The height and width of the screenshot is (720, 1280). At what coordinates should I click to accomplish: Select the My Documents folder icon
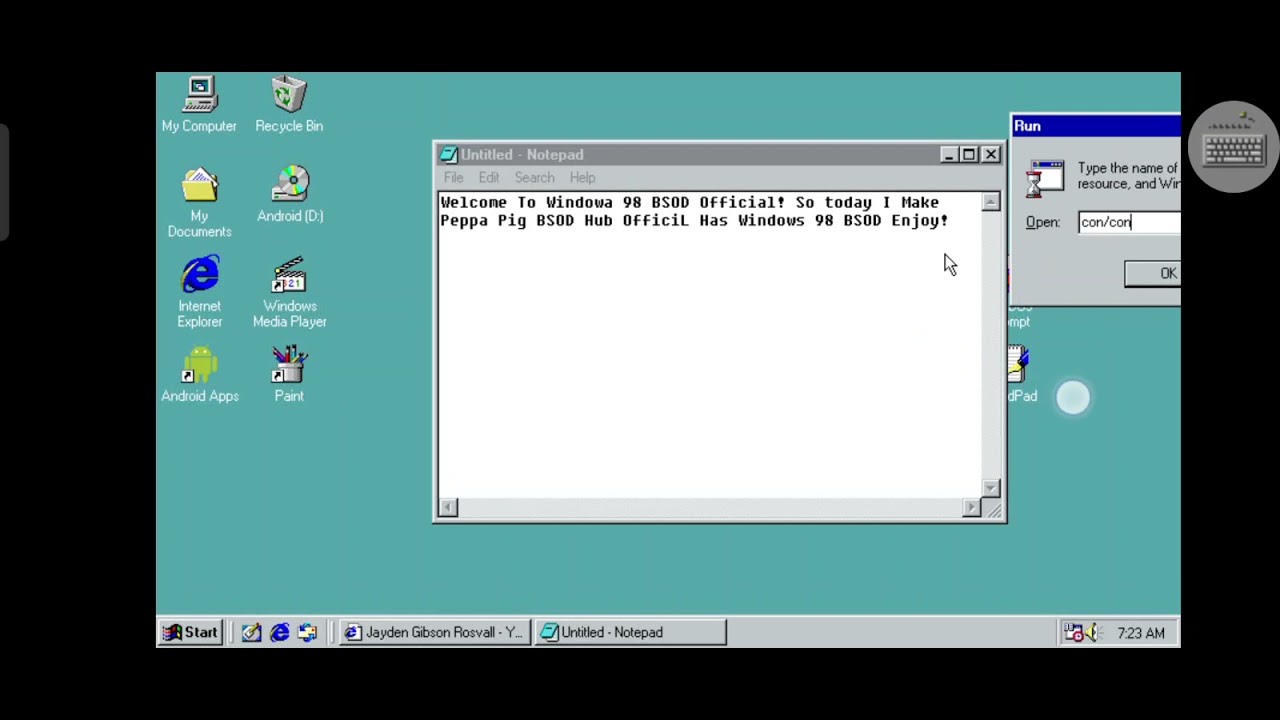(x=199, y=202)
